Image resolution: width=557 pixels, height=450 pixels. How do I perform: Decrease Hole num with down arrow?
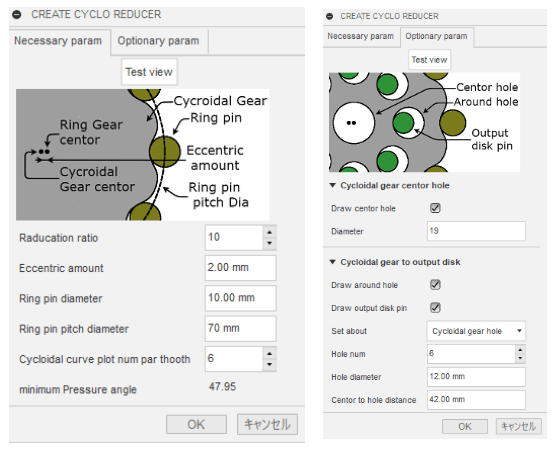[520, 358]
